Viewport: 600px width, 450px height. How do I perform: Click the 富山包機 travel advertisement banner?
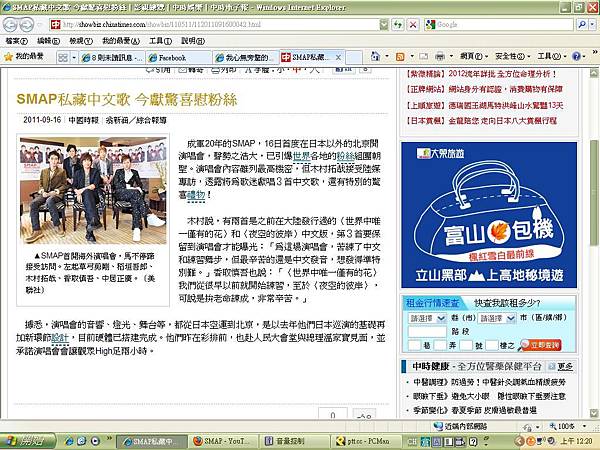tap(489, 215)
